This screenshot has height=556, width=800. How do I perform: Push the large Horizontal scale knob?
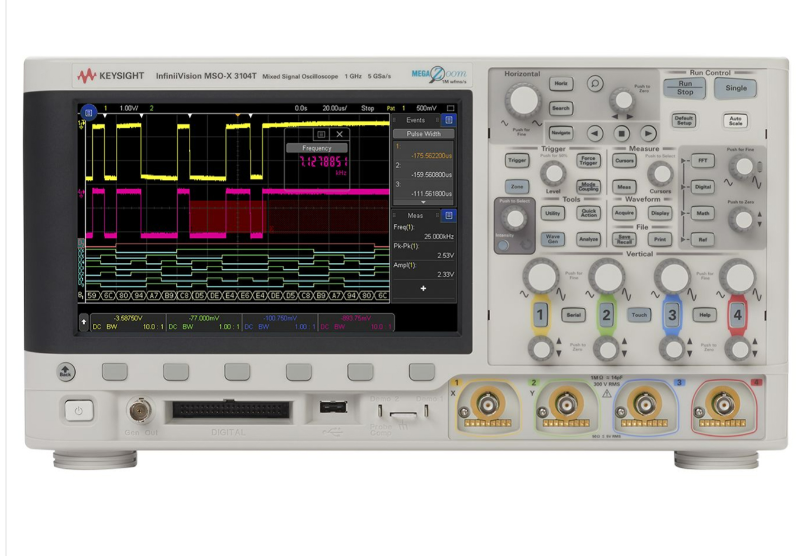(x=523, y=100)
